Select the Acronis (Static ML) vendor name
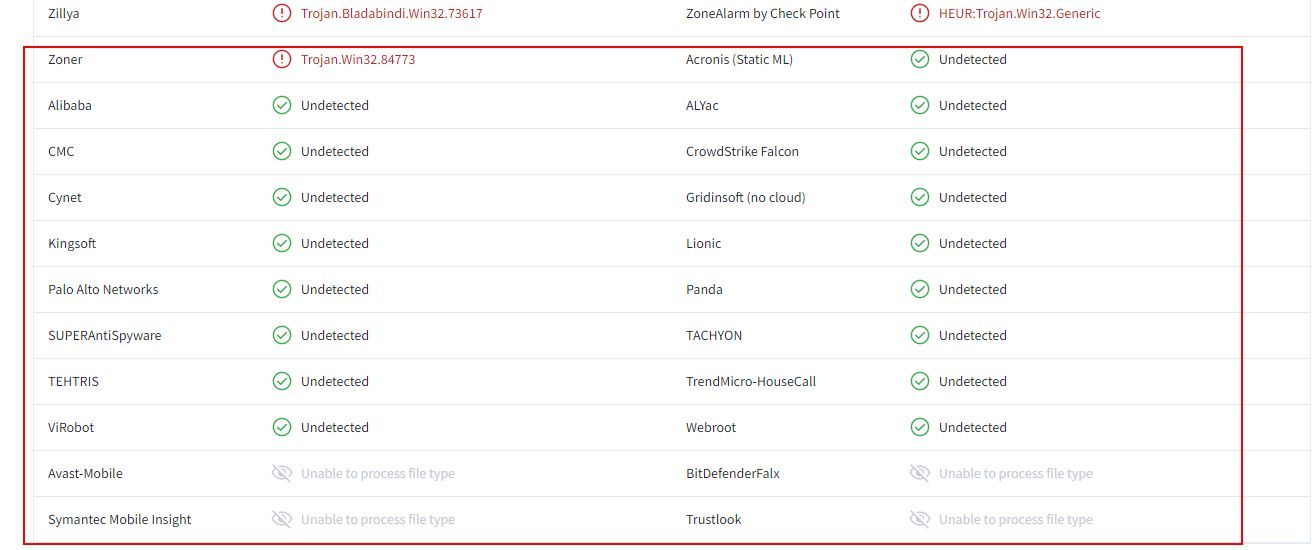This screenshot has height=550, width=1312. [739, 60]
